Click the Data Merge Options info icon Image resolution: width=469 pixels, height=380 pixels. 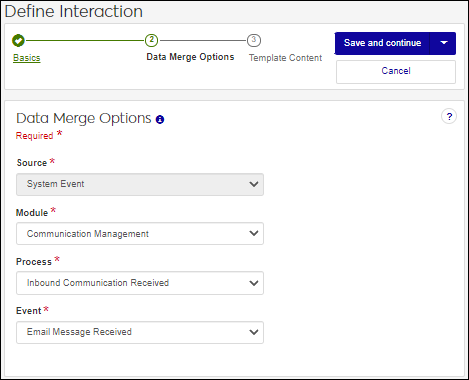(160, 119)
